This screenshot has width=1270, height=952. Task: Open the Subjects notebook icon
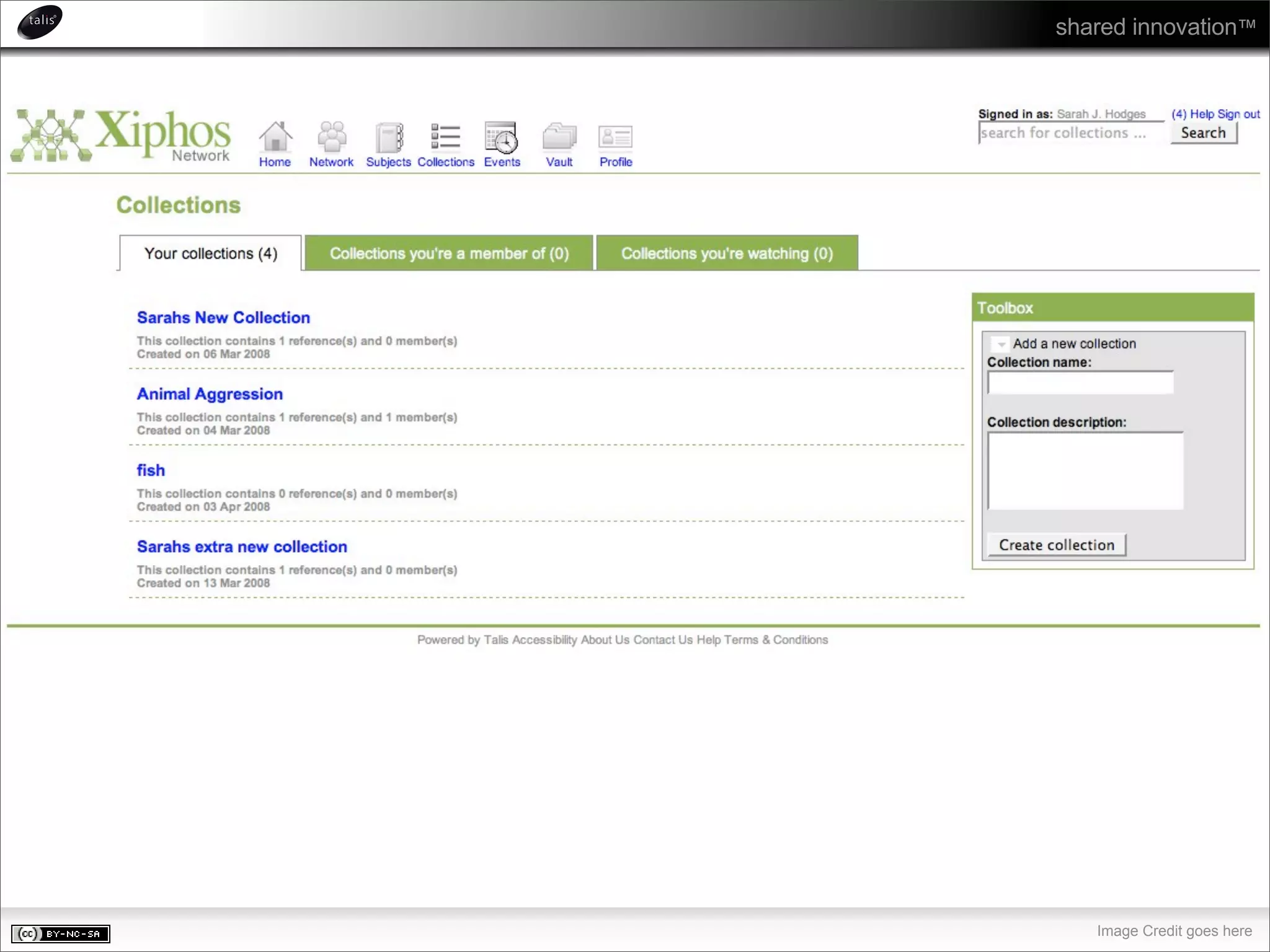[x=389, y=137]
